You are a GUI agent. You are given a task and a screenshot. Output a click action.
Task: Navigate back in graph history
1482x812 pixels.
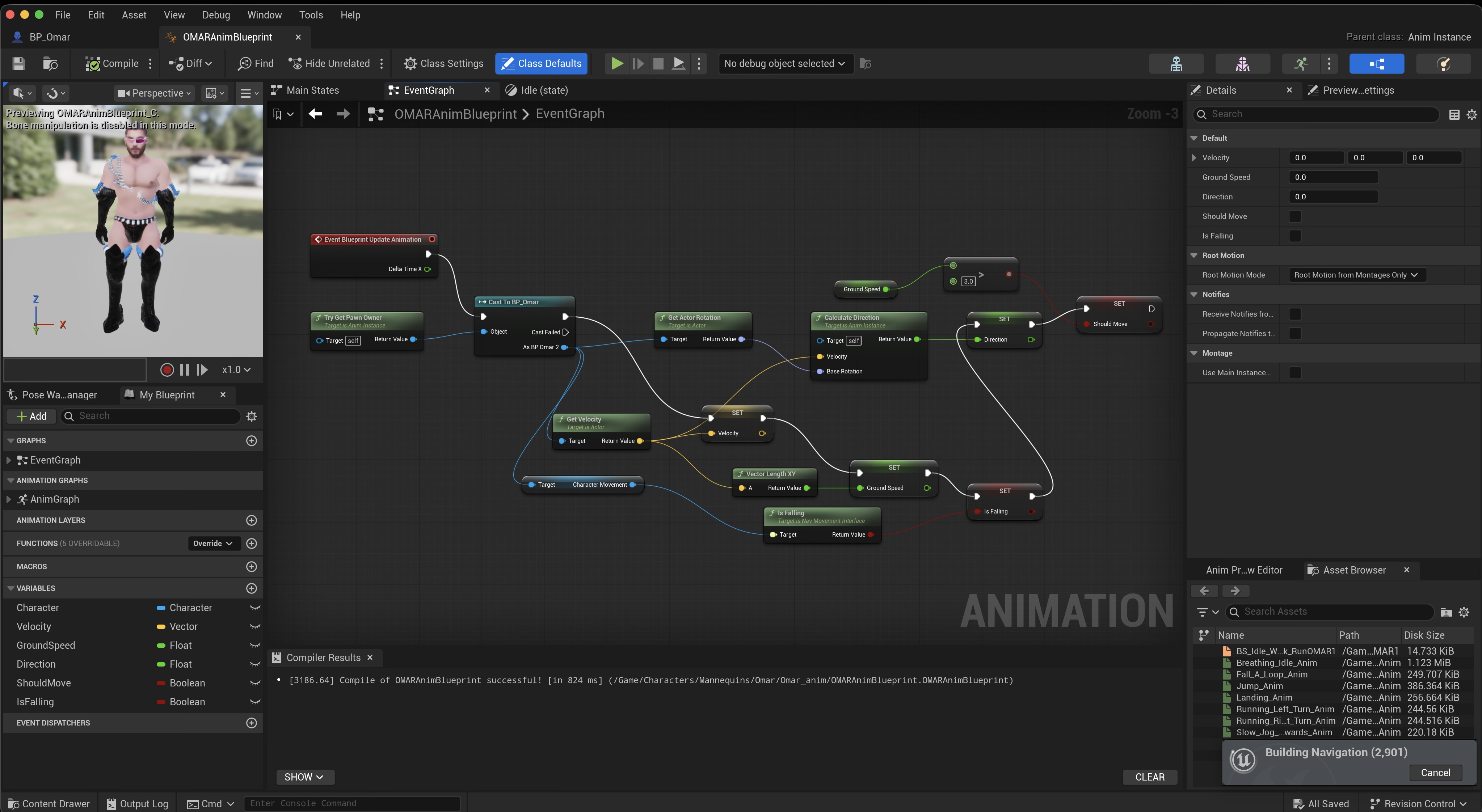pos(315,114)
